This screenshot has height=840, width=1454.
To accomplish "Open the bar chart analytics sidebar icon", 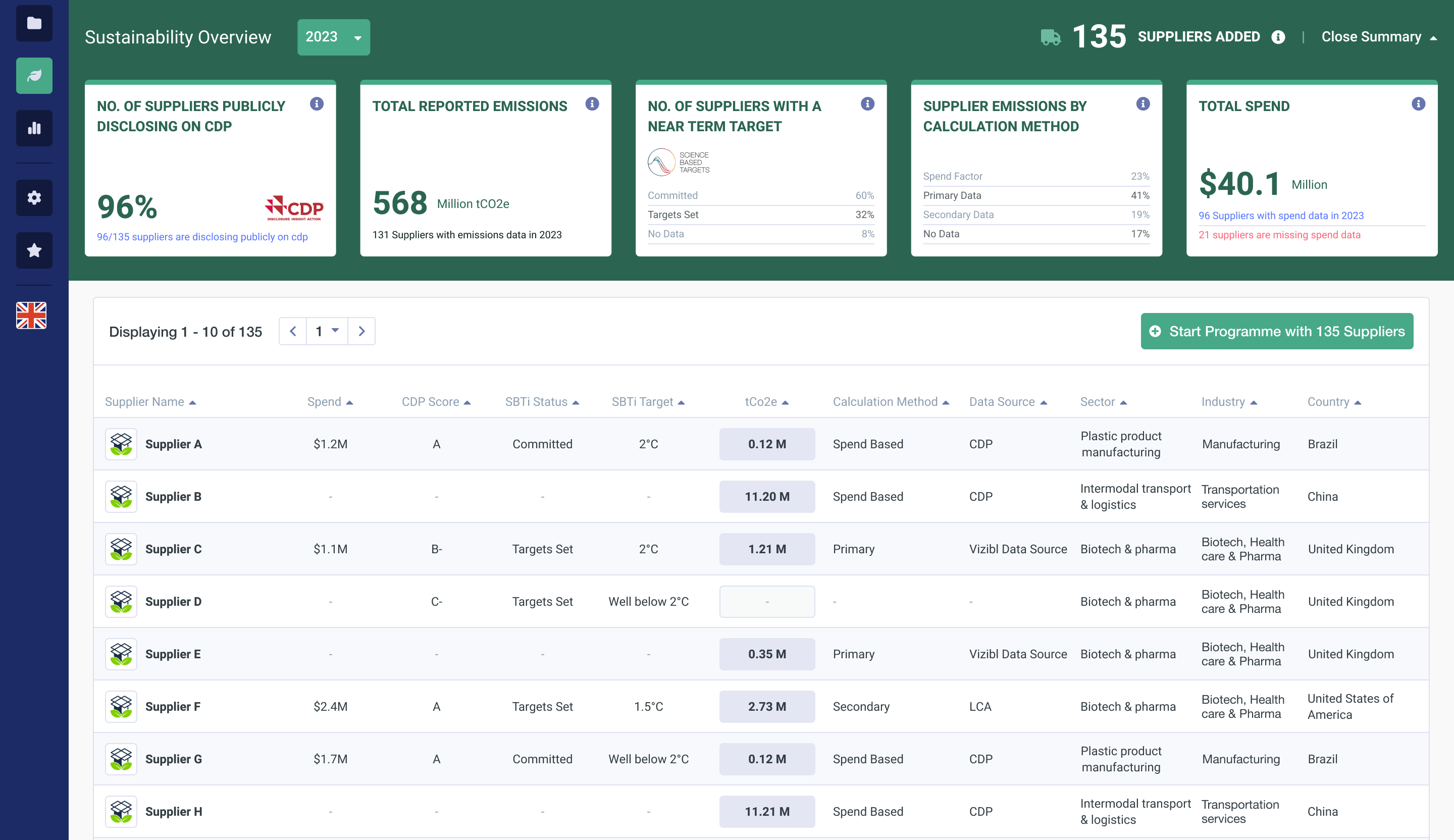I will click(x=34, y=128).
